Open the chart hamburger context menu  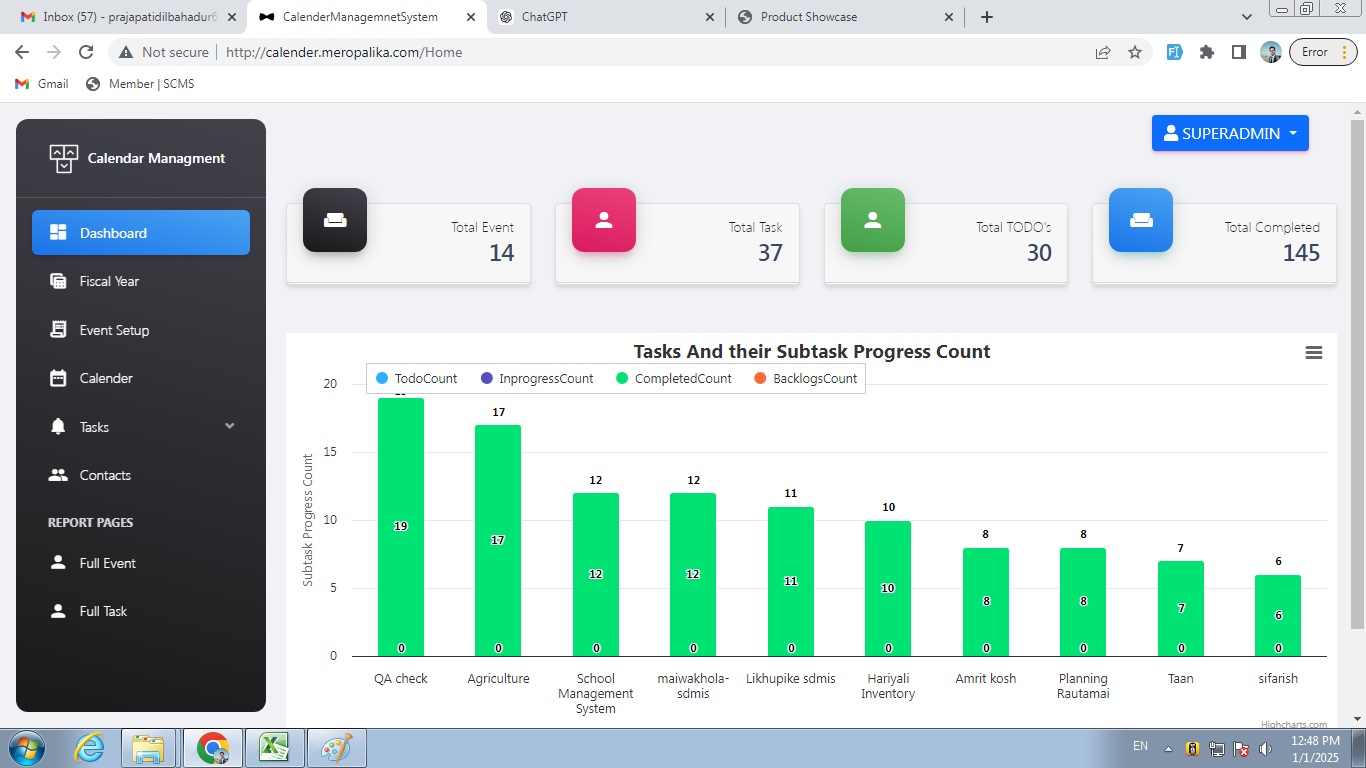point(1314,353)
